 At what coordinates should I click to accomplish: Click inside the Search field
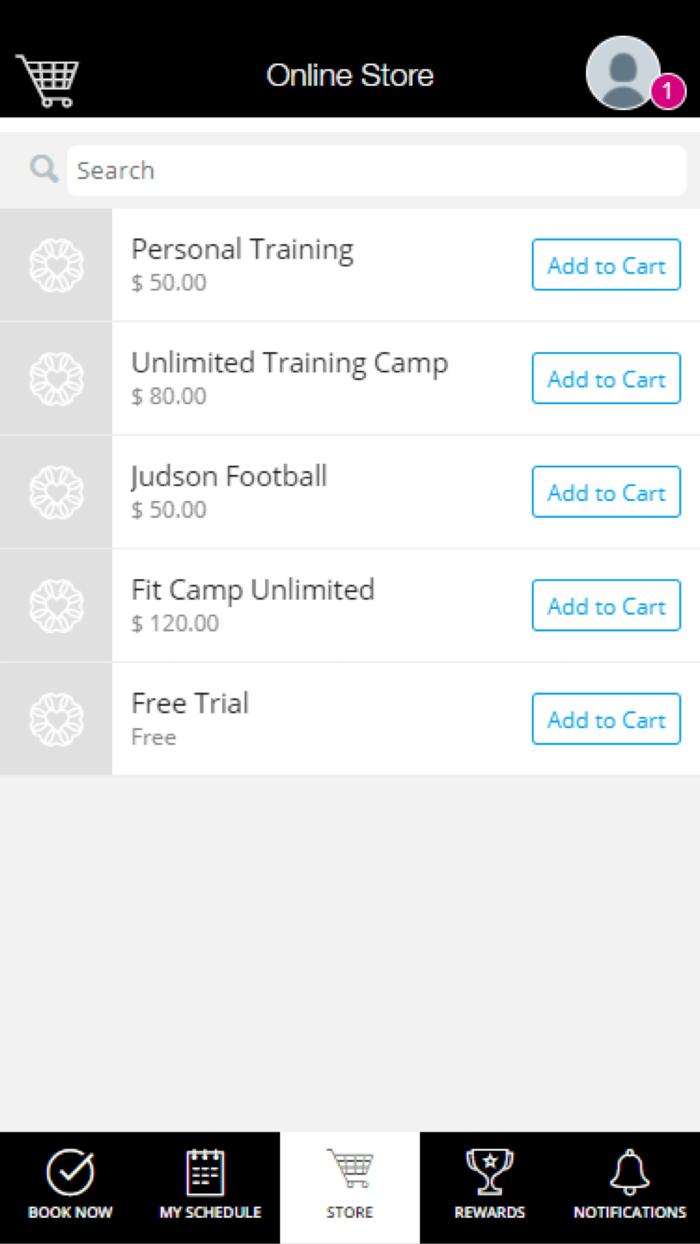(x=375, y=170)
